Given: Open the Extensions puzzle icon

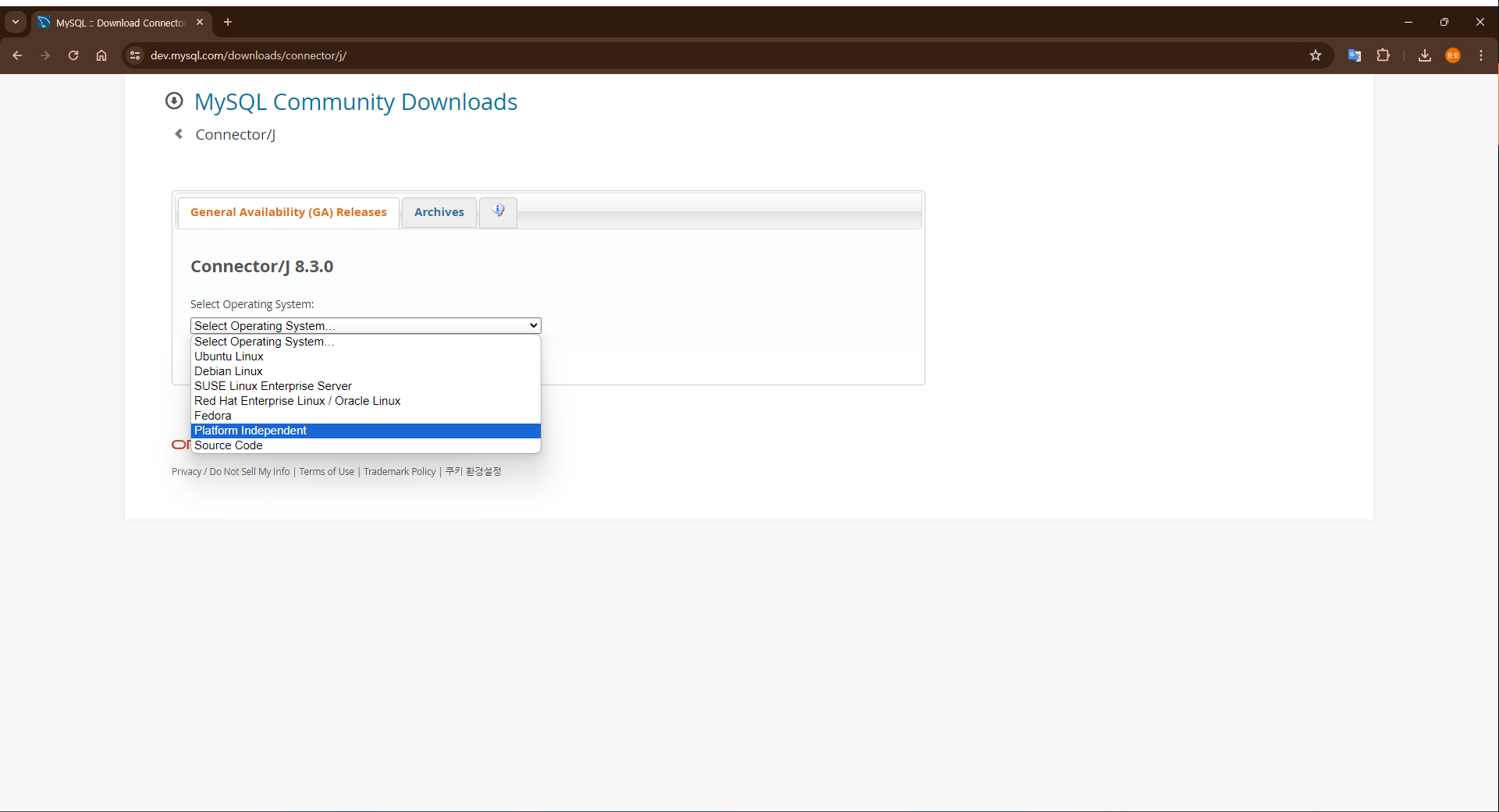Looking at the screenshot, I should 1383,55.
